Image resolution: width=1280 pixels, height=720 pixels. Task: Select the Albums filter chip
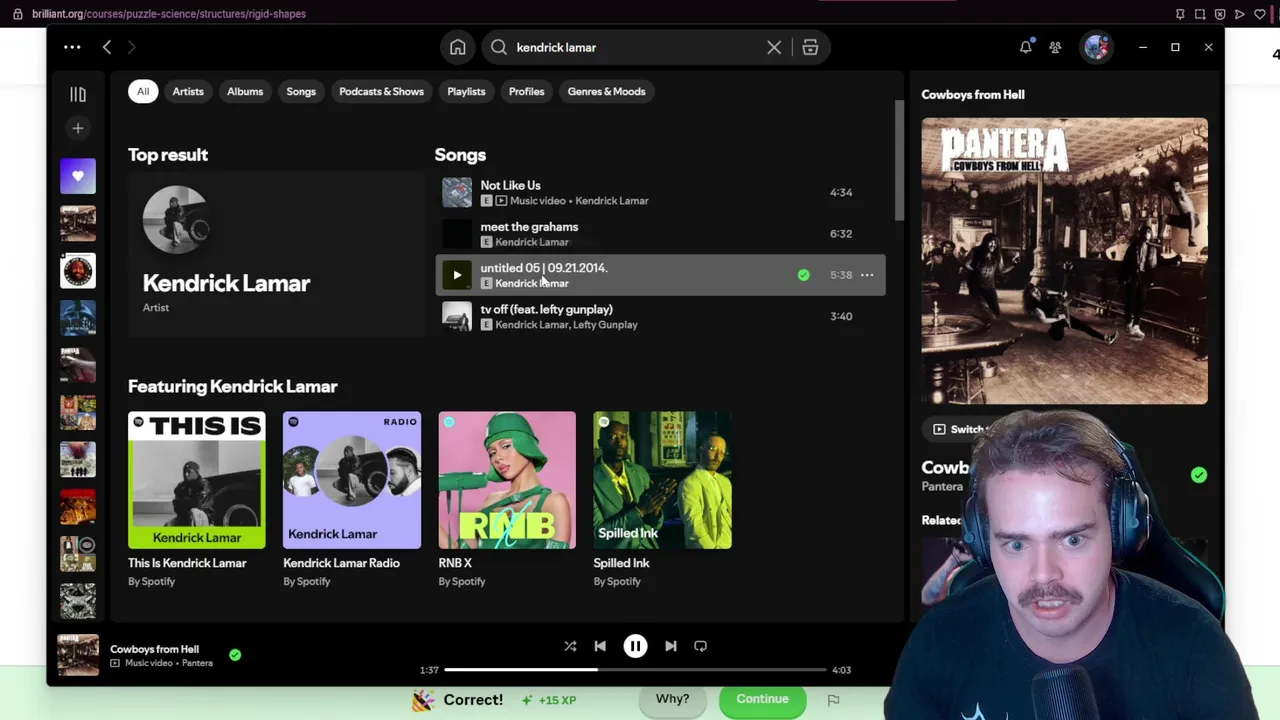pos(245,91)
